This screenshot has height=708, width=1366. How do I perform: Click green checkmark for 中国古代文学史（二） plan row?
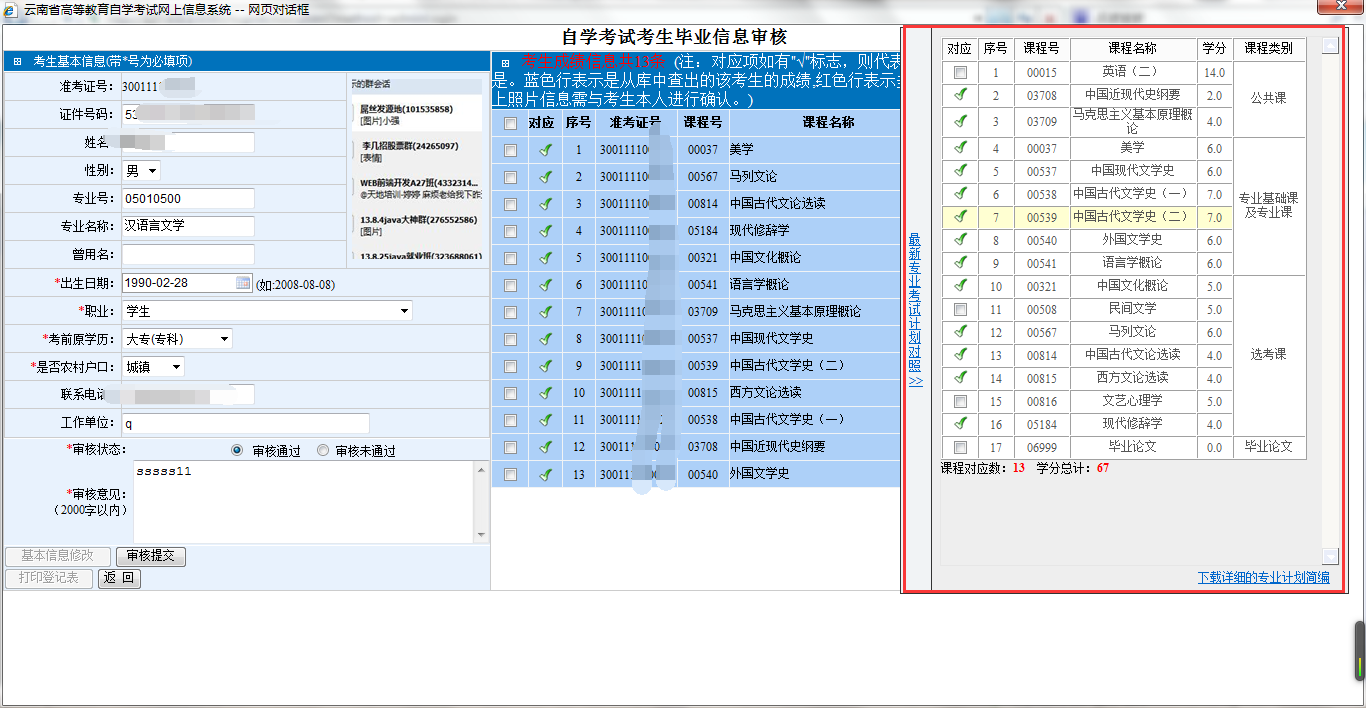pyautogui.click(x=960, y=216)
